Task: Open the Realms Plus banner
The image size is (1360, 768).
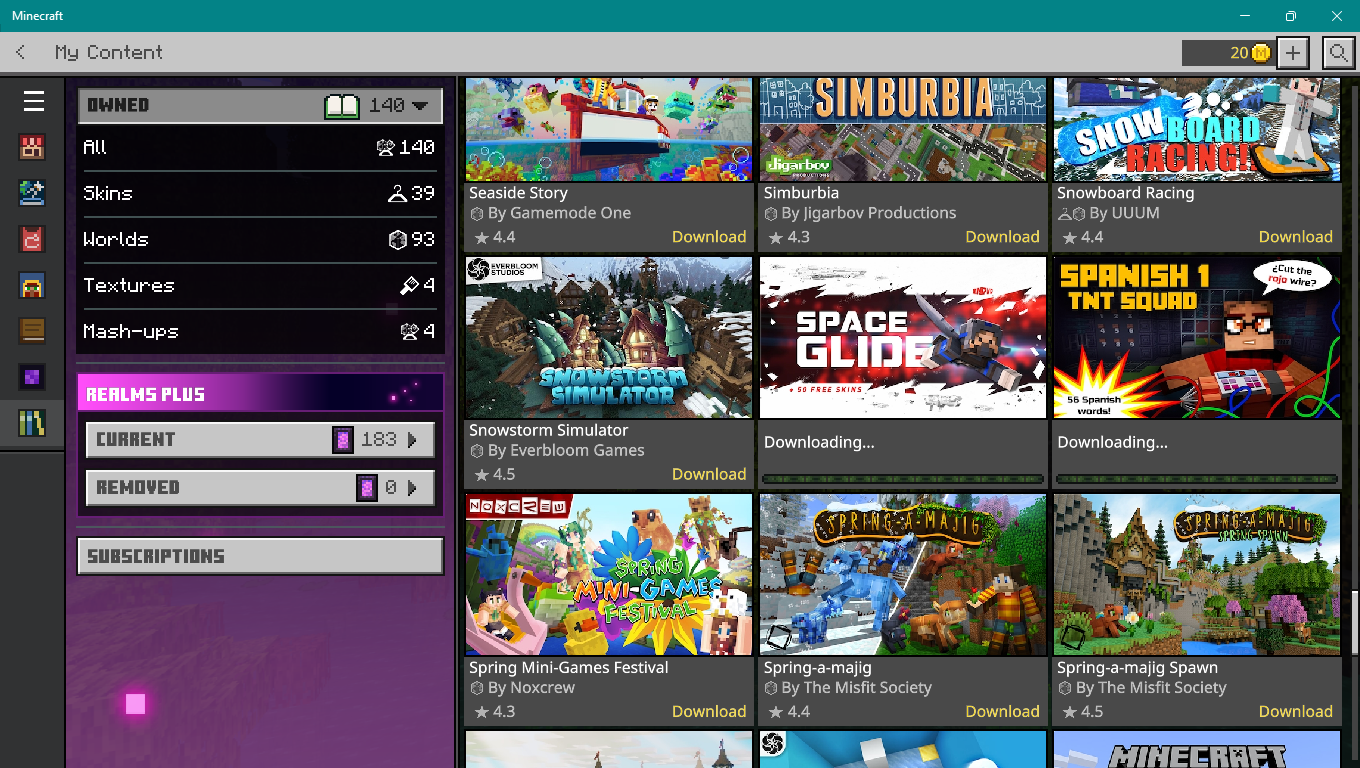Action: click(260, 393)
